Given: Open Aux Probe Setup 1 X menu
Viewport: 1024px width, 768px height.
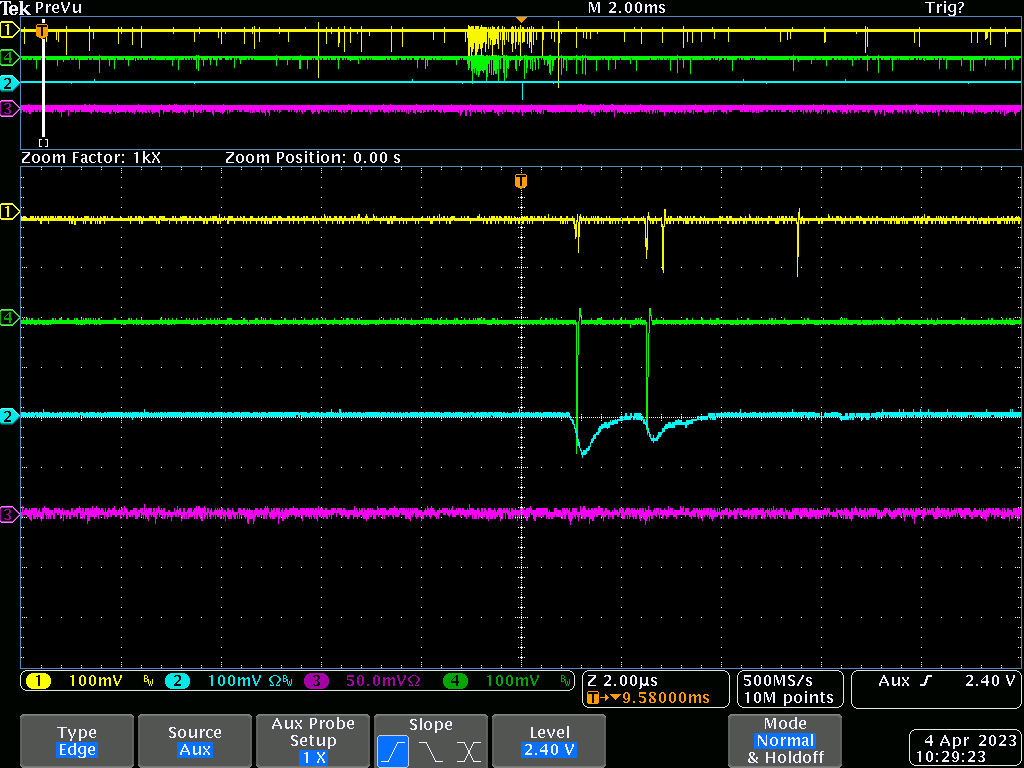Looking at the screenshot, I should point(313,741).
